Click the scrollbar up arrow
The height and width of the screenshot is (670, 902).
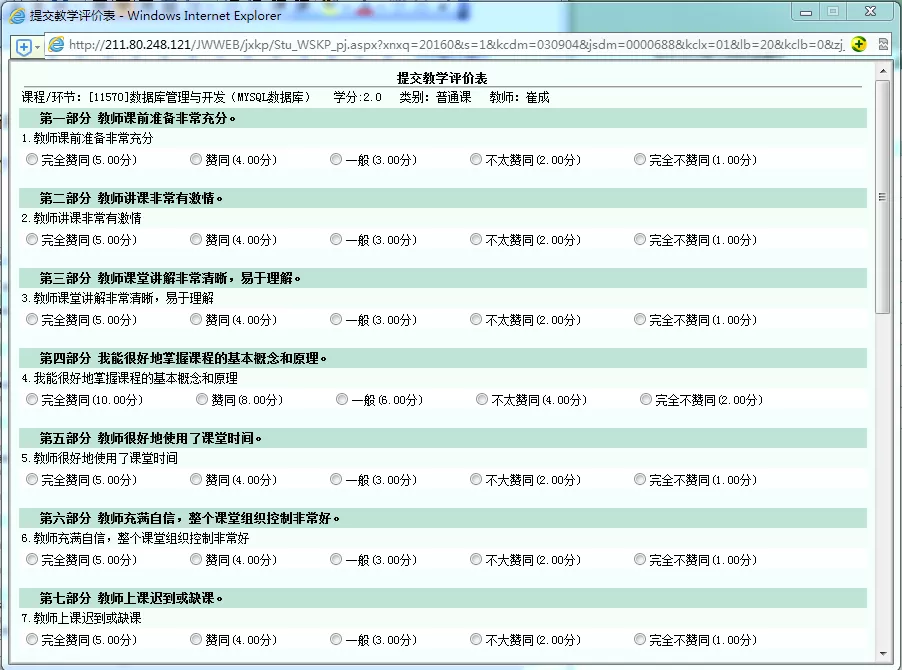point(882,71)
